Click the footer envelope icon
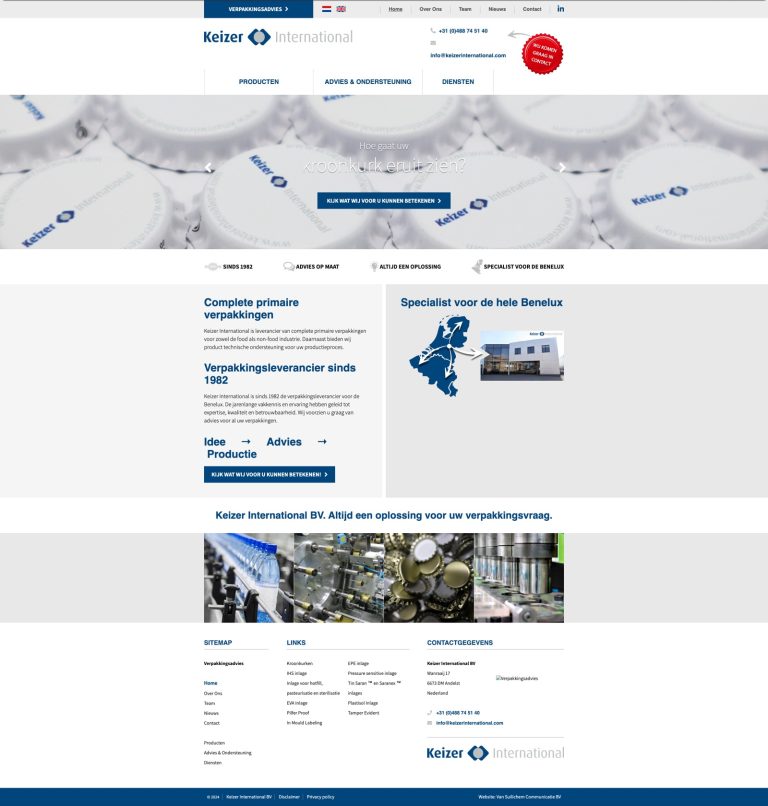Viewport: 768px width, 806px height. click(x=429, y=723)
